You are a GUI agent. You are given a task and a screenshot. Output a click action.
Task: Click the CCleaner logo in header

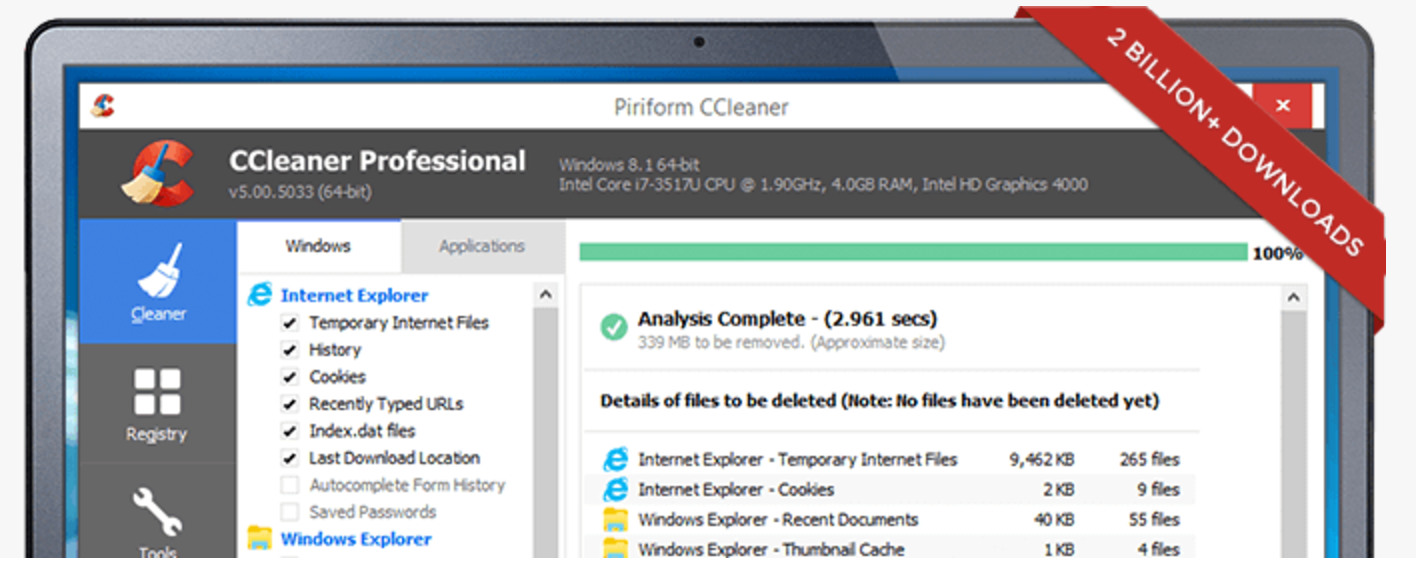(x=157, y=172)
